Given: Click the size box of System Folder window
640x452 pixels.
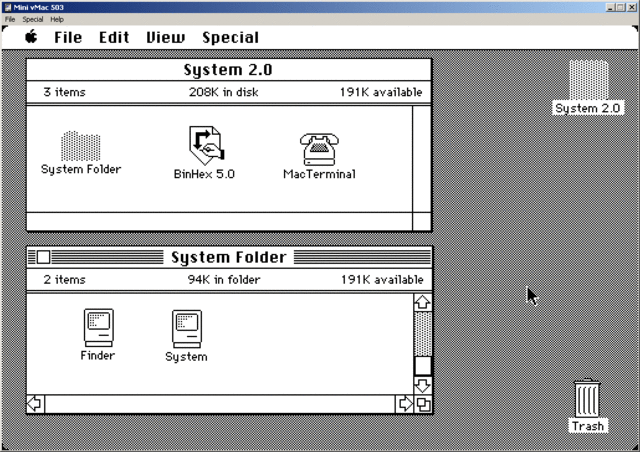Looking at the screenshot, I should point(423,405).
